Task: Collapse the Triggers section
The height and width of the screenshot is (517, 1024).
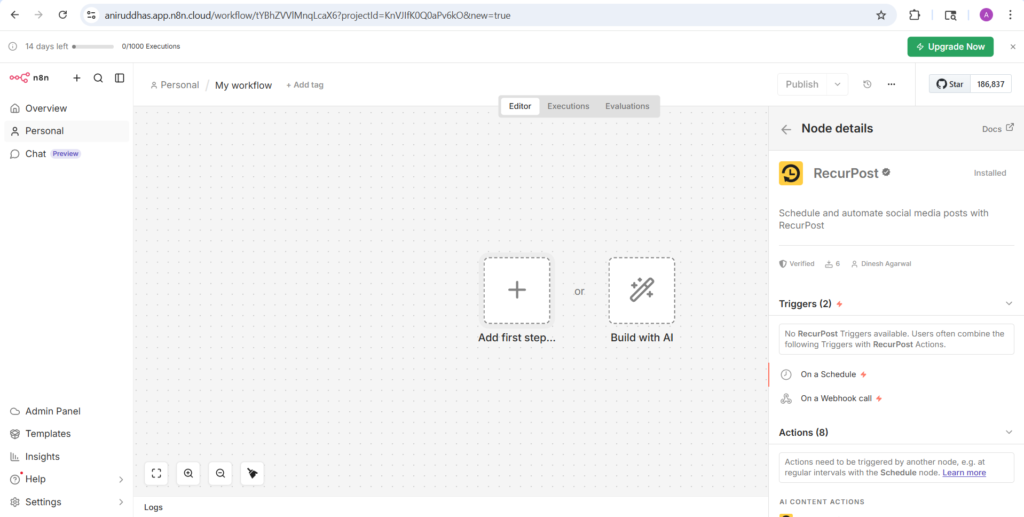Action: [x=1009, y=304]
